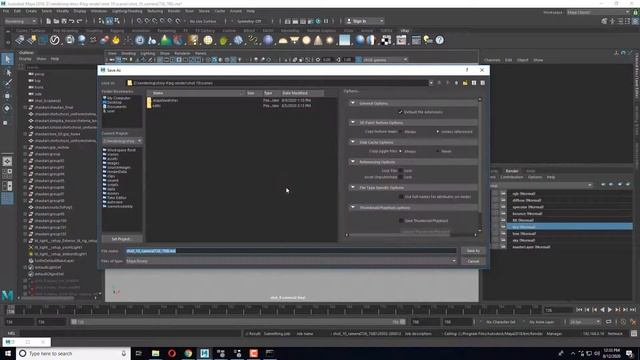Click the new scene icon in status line
Screen dimensions: 640x360
[49, 21]
